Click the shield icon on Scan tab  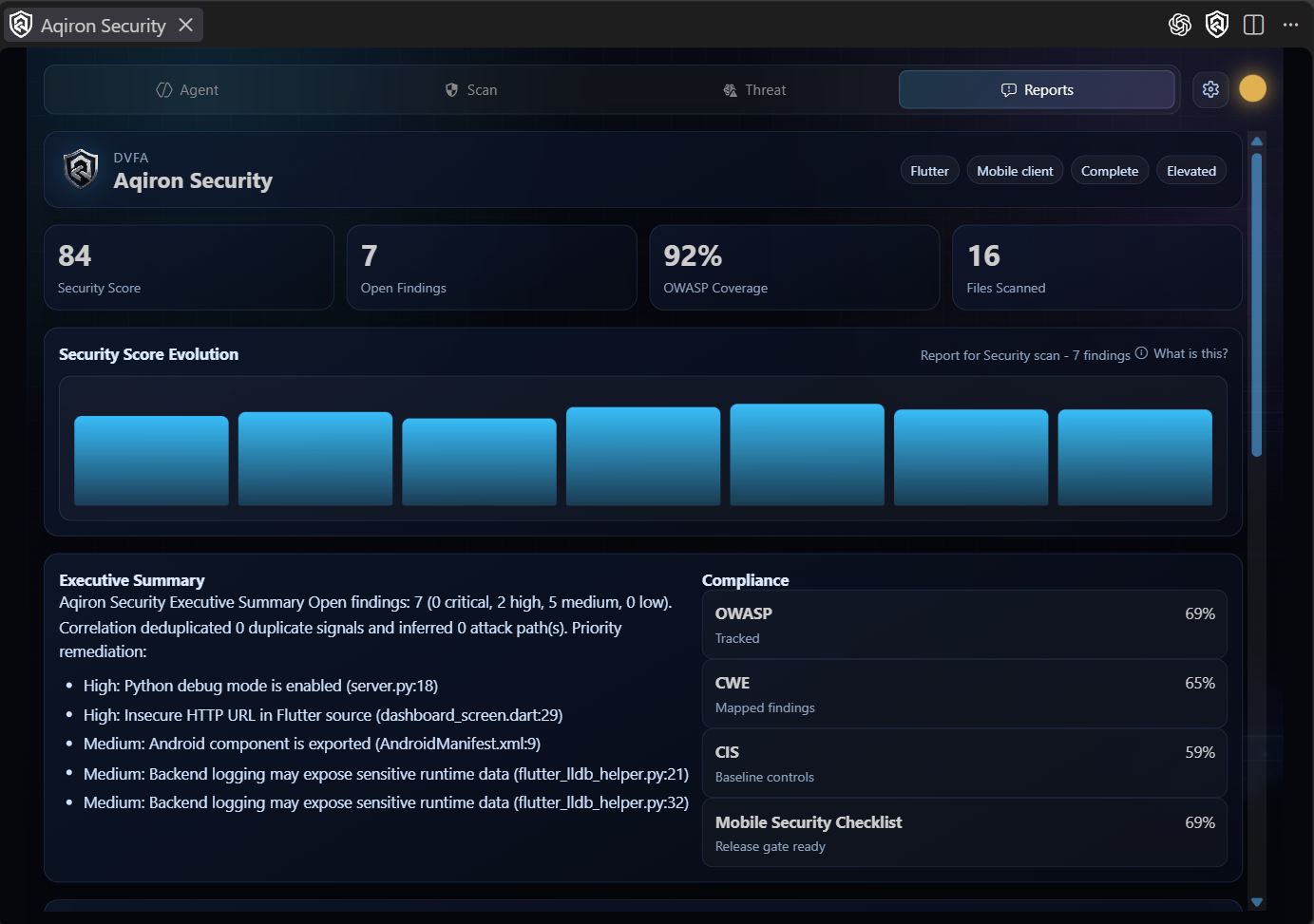[452, 90]
